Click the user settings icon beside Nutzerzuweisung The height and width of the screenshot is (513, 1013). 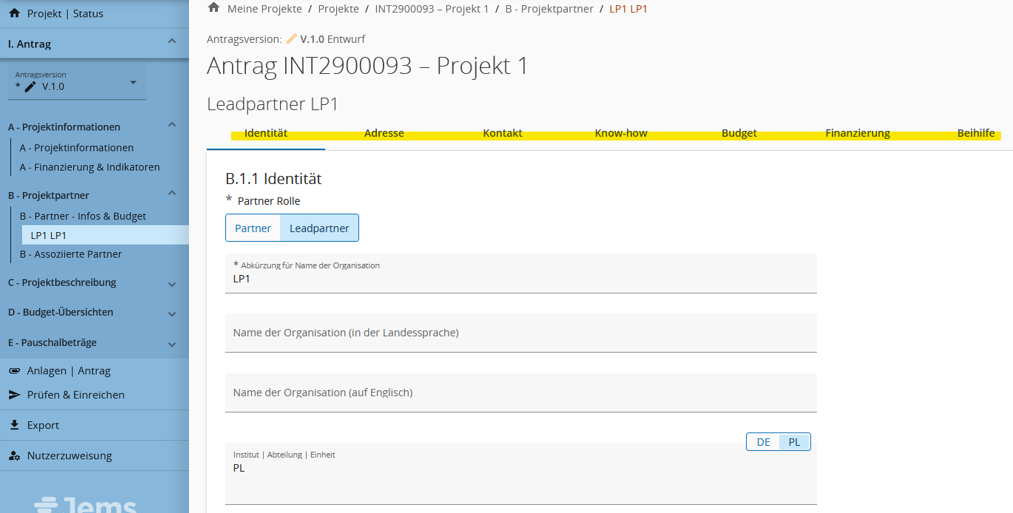[x=14, y=456]
